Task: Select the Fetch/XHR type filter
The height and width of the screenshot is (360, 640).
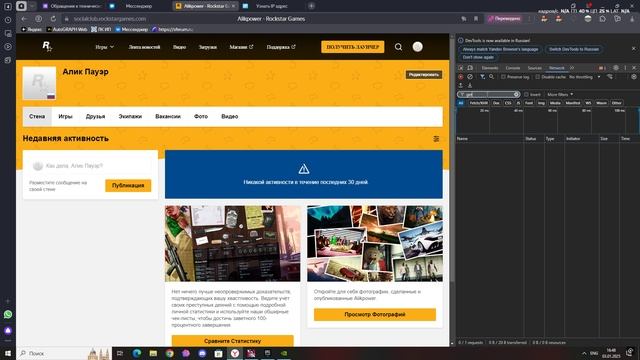Action: point(478,103)
